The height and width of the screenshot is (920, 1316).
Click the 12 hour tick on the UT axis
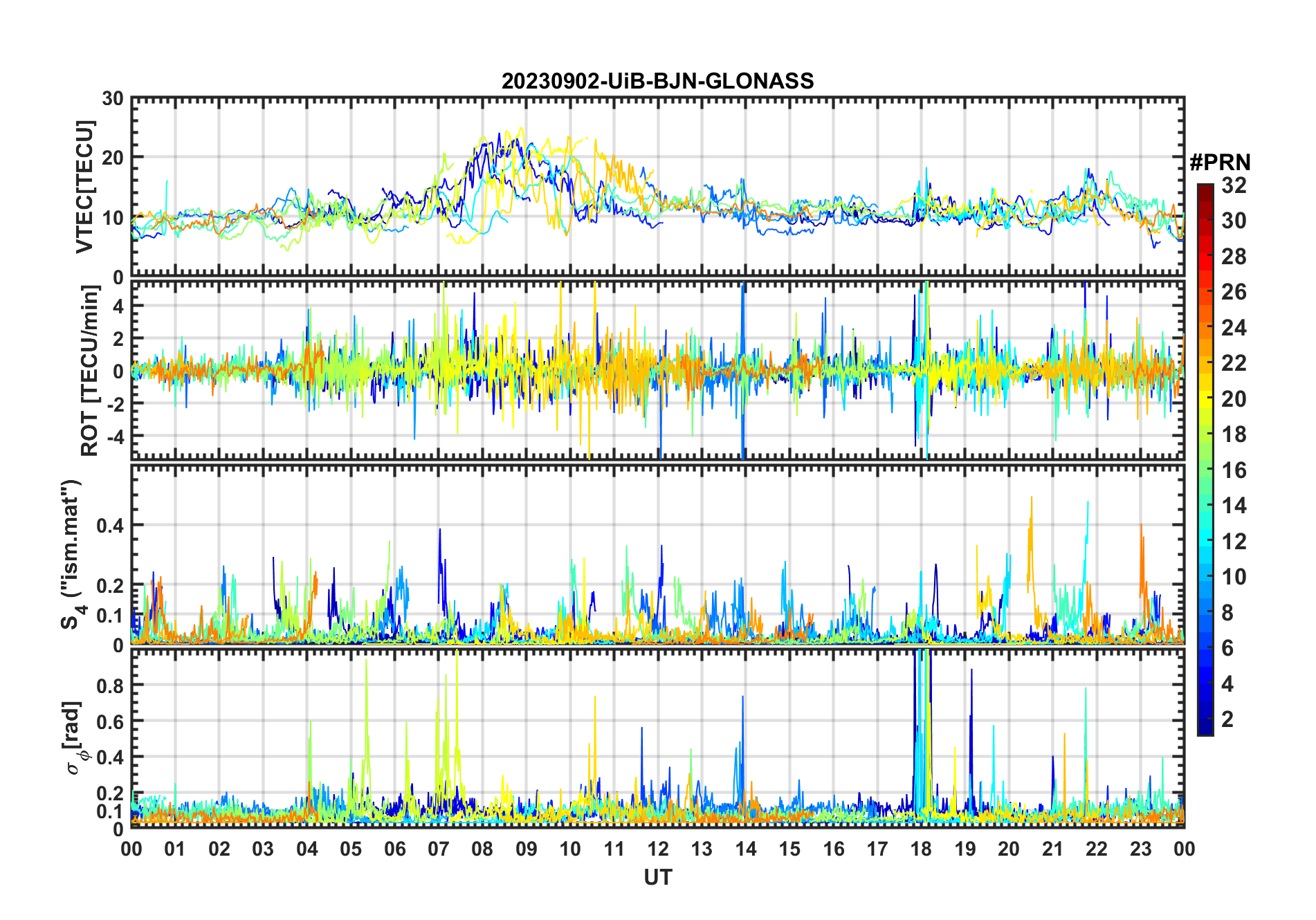coord(658,849)
